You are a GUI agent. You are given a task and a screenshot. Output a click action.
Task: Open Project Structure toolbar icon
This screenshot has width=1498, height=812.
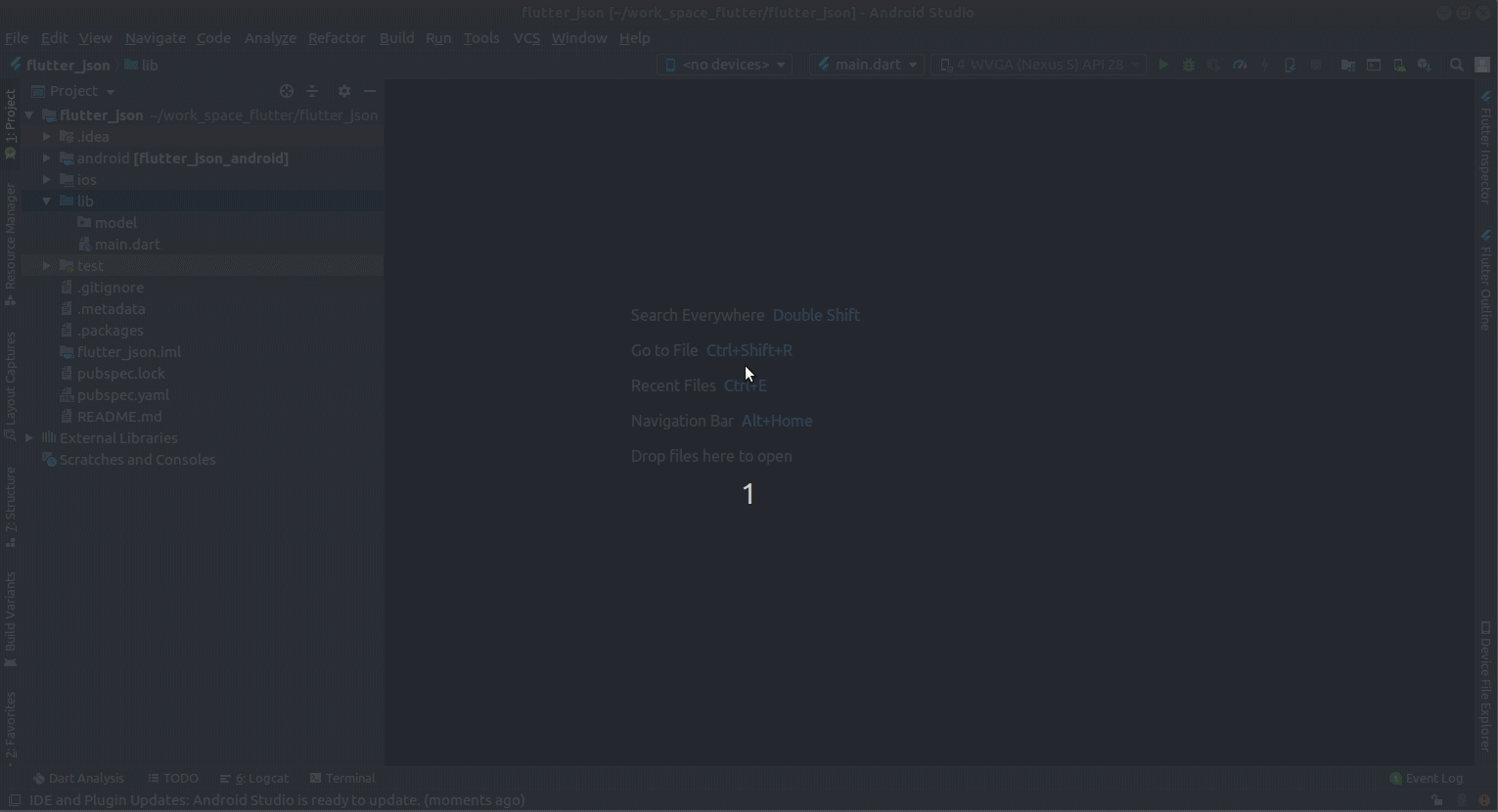pos(1348,65)
